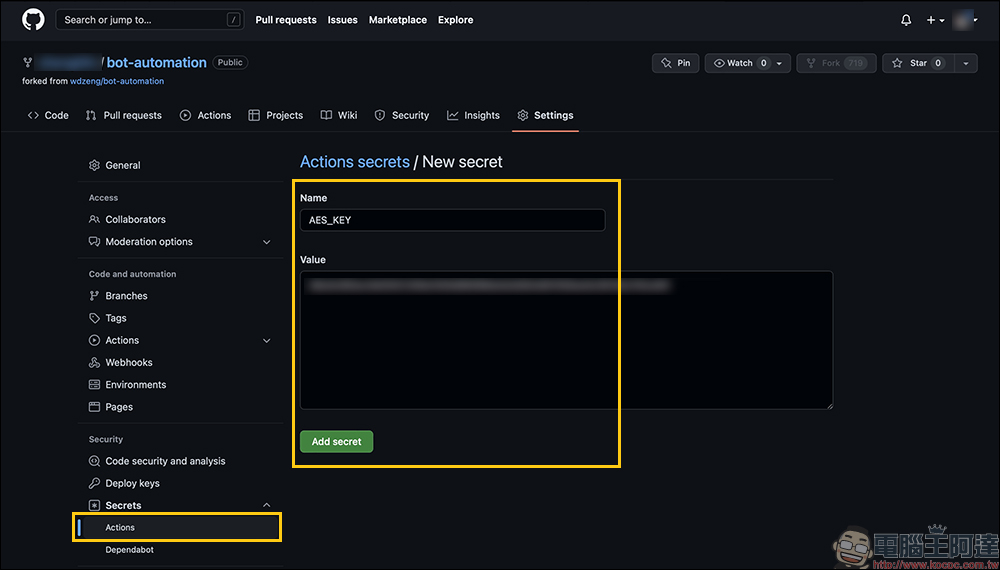Open the plus create-new dropdown
The height and width of the screenshot is (570, 1000).
(x=935, y=20)
